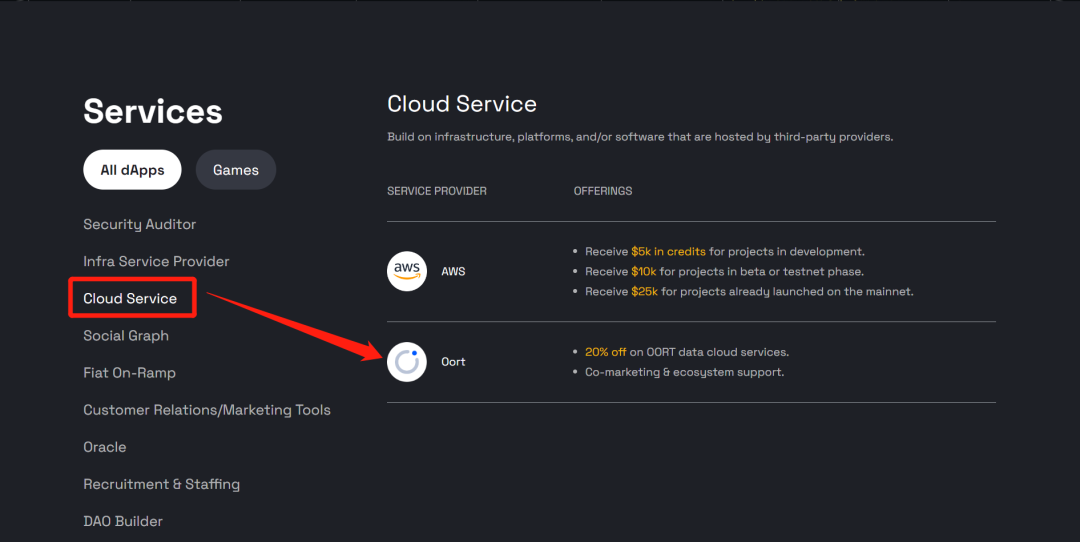The image size is (1080, 542).
Task: Click the Oort provider name
Action: (x=453, y=362)
